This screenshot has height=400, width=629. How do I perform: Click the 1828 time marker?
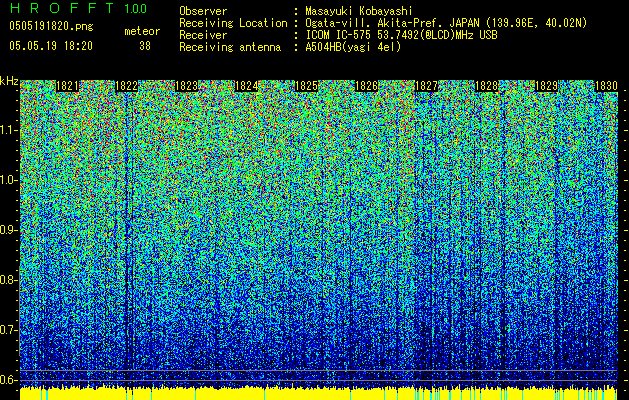tap(486, 86)
